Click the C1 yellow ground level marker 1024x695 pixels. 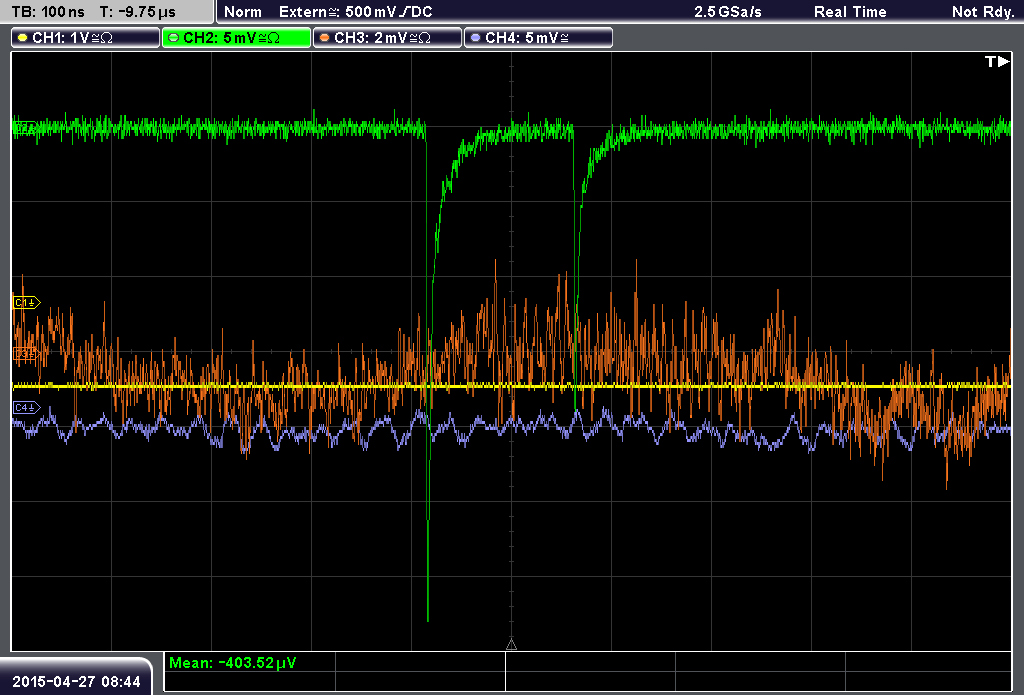pos(27,302)
